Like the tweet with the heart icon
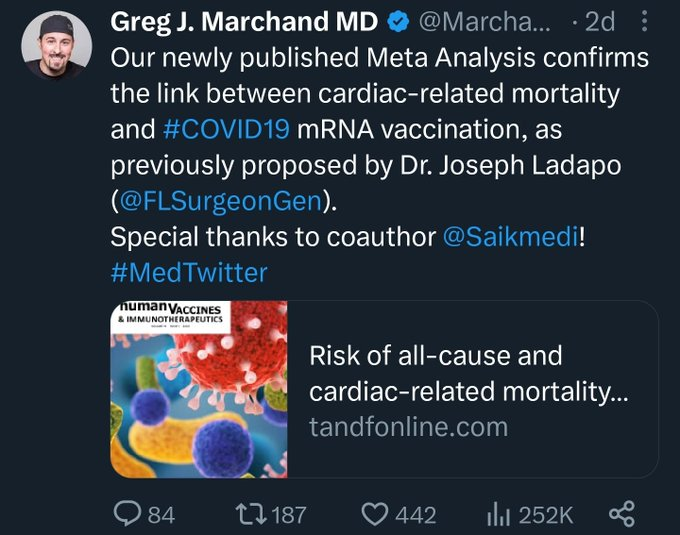This screenshot has width=680, height=535. [x=374, y=514]
